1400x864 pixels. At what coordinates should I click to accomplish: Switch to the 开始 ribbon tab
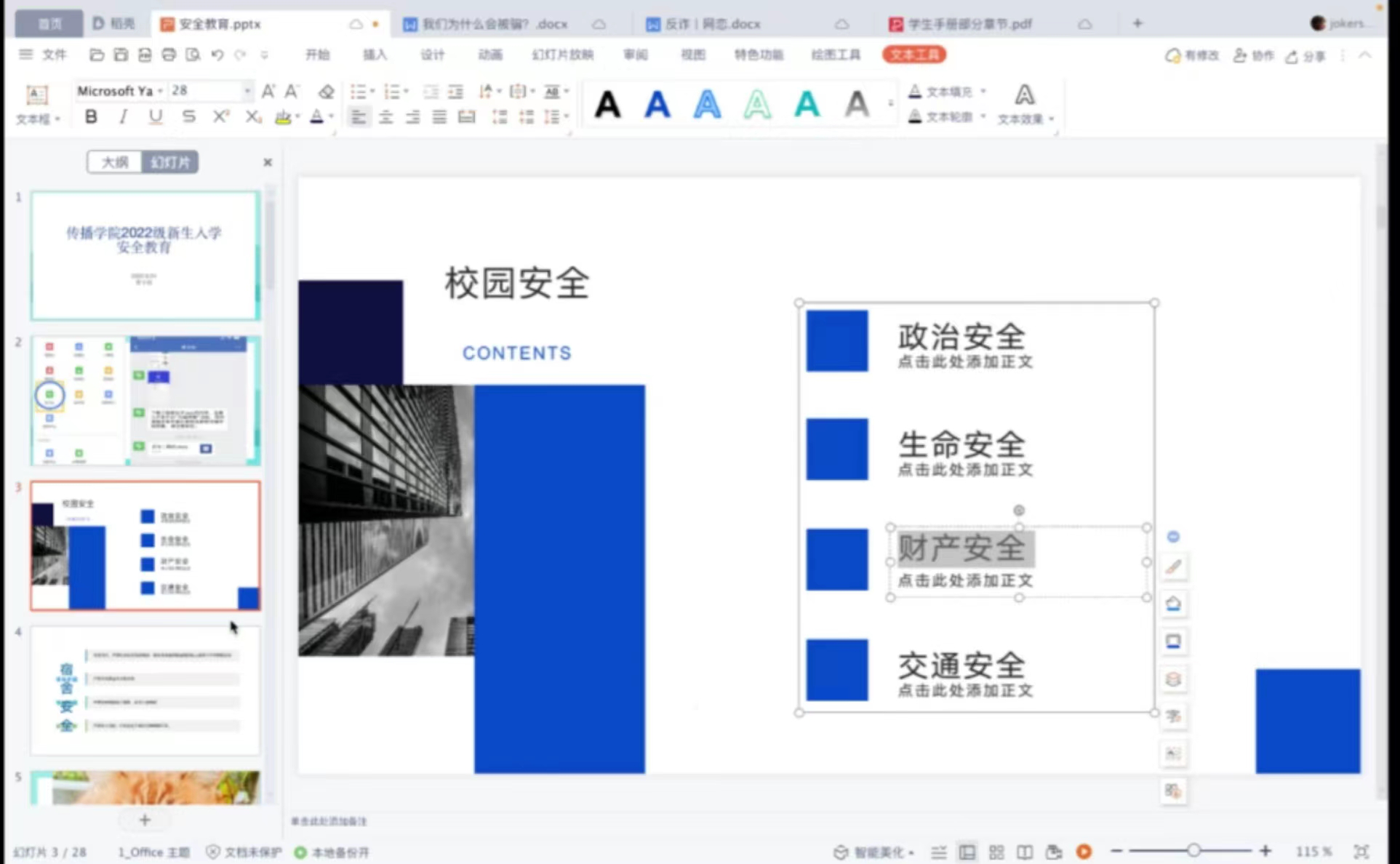click(x=317, y=55)
